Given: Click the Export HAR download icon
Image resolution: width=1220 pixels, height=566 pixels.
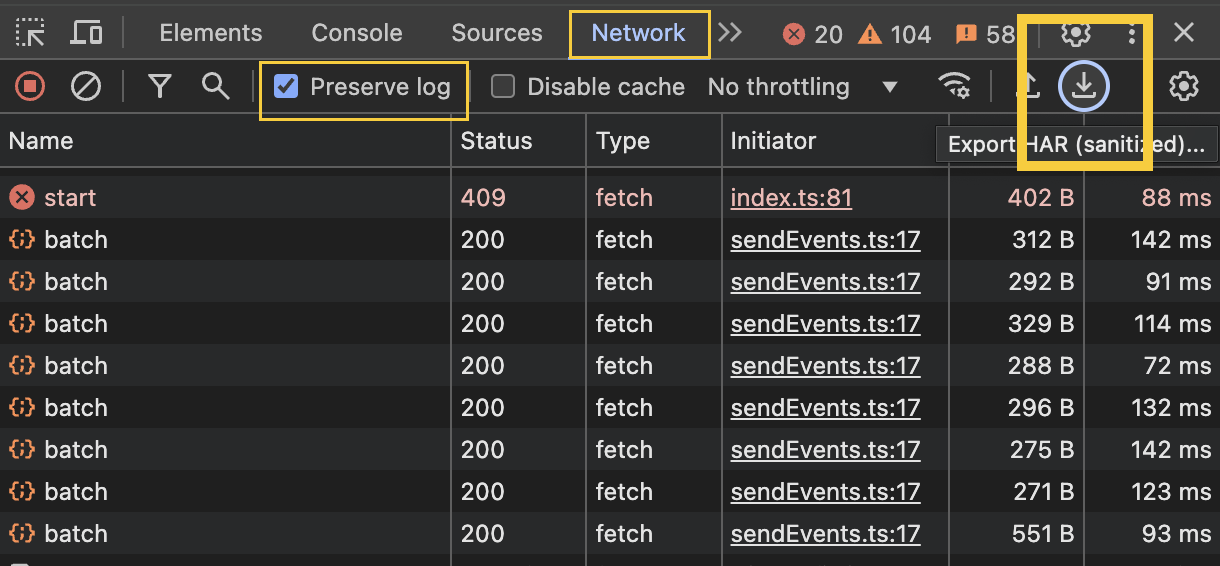Looking at the screenshot, I should tap(1084, 87).
